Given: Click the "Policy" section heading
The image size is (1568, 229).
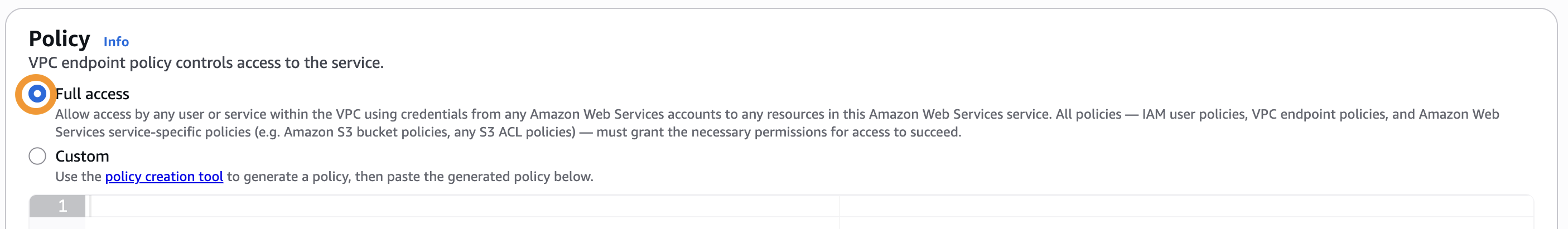Looking at the screenshot, I should coord(59,39).
